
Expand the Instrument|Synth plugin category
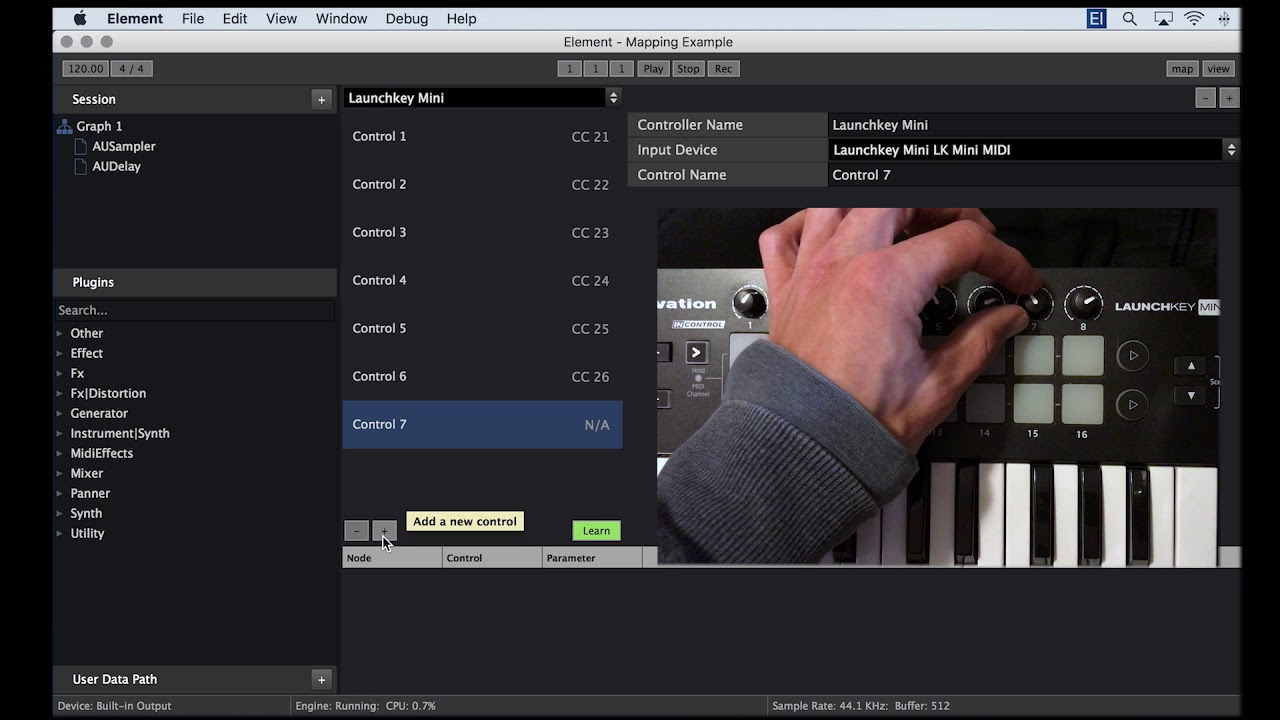pos(60,433)
